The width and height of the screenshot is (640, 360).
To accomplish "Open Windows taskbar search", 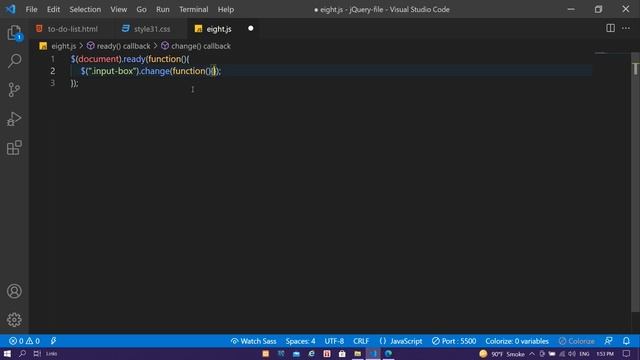I will 22,353.
